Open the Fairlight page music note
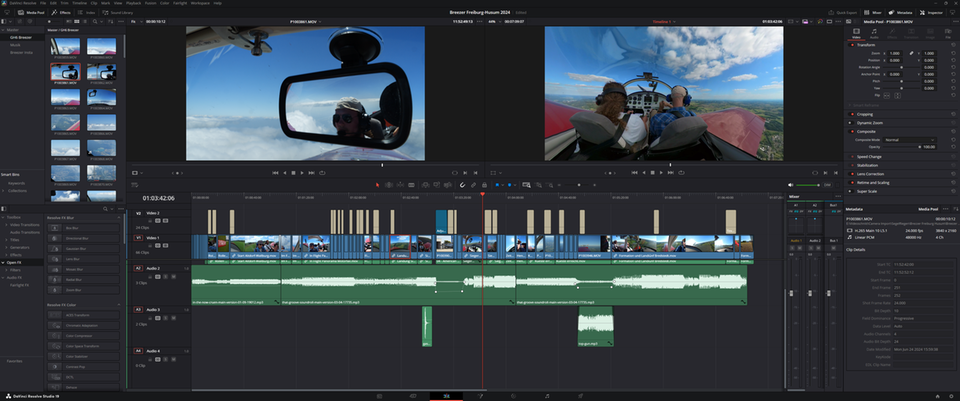The image size is (960, 401). (x=547, y=396)
